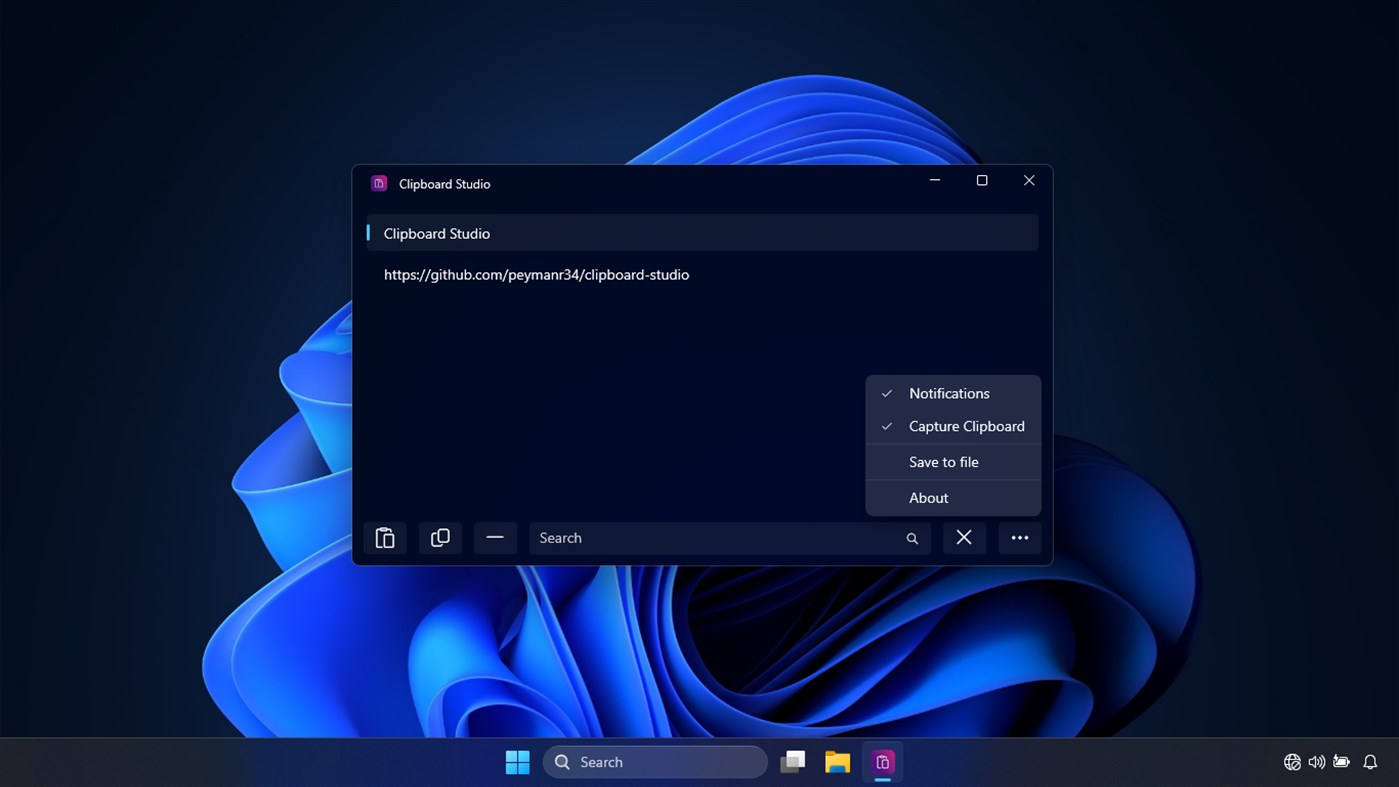
Task: Click the copy icon with overlapping squares
Action: [x=440, y=538]
